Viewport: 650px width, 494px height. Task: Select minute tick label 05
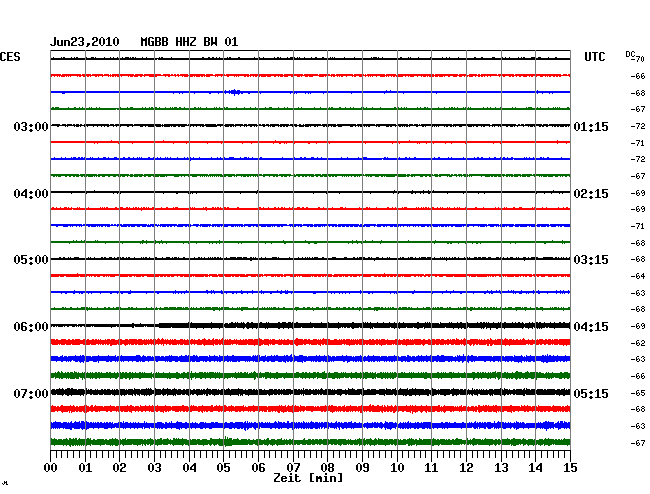[x=223, y=467]
